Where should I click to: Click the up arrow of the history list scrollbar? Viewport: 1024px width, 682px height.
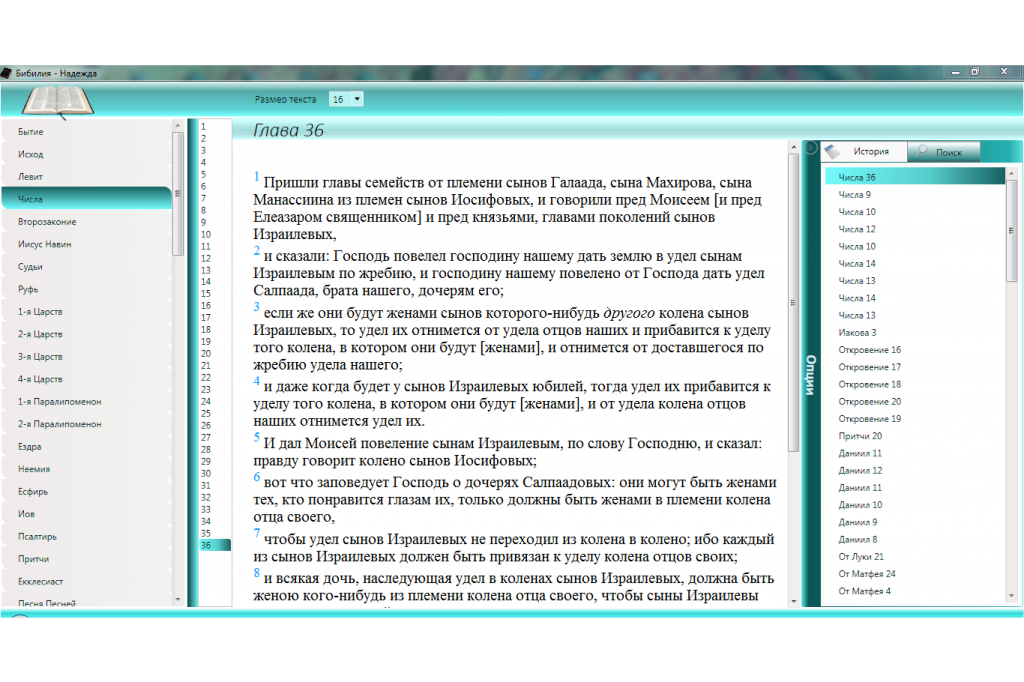tap(1011, 173)
